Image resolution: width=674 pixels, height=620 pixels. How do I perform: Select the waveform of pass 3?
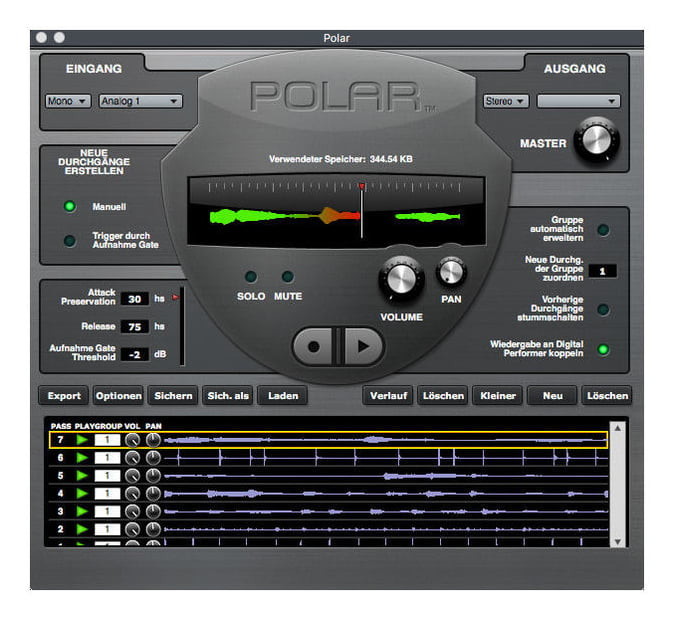click(386, 512)
